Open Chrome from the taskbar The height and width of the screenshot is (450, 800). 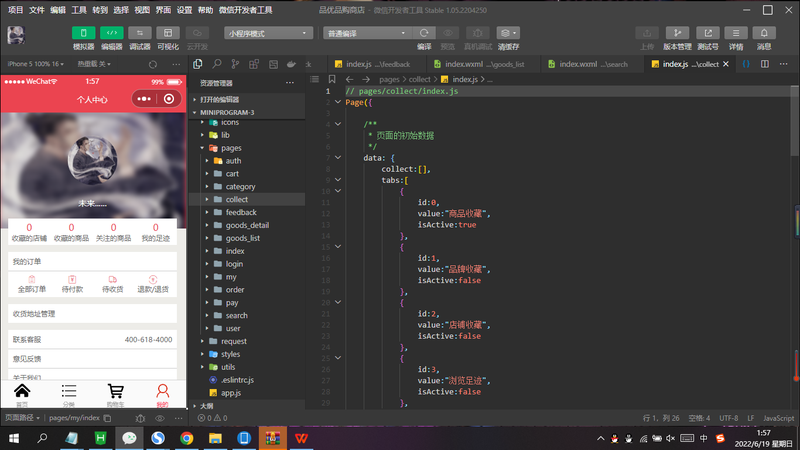coord(187,438)
